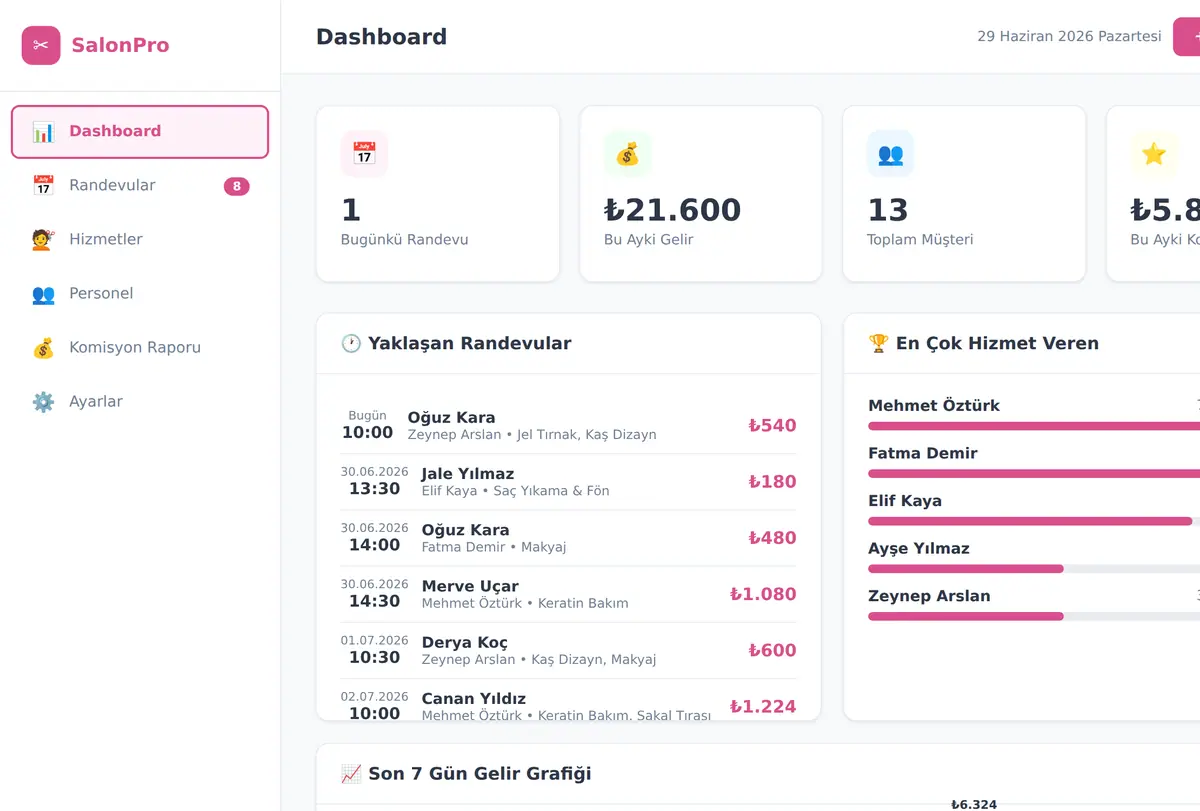Click the people icon on Toplam Müşteri card
Screen dimensions: 1200x811
890,154
